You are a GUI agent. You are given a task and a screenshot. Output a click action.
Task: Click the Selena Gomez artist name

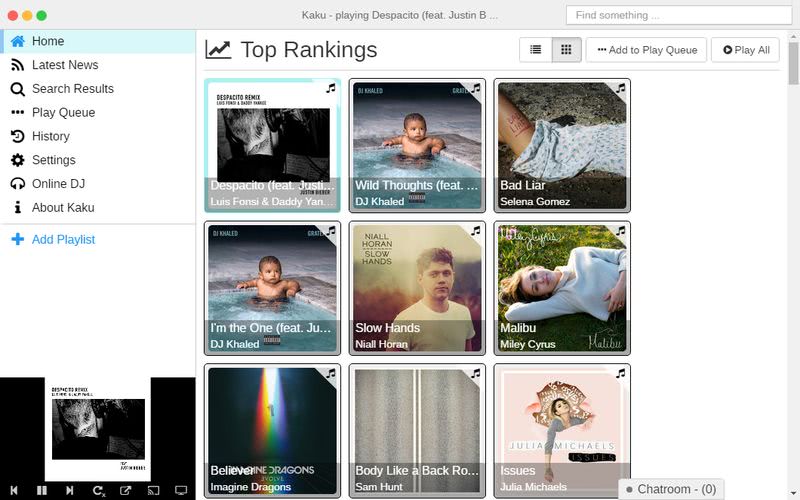tap(535, 202)
